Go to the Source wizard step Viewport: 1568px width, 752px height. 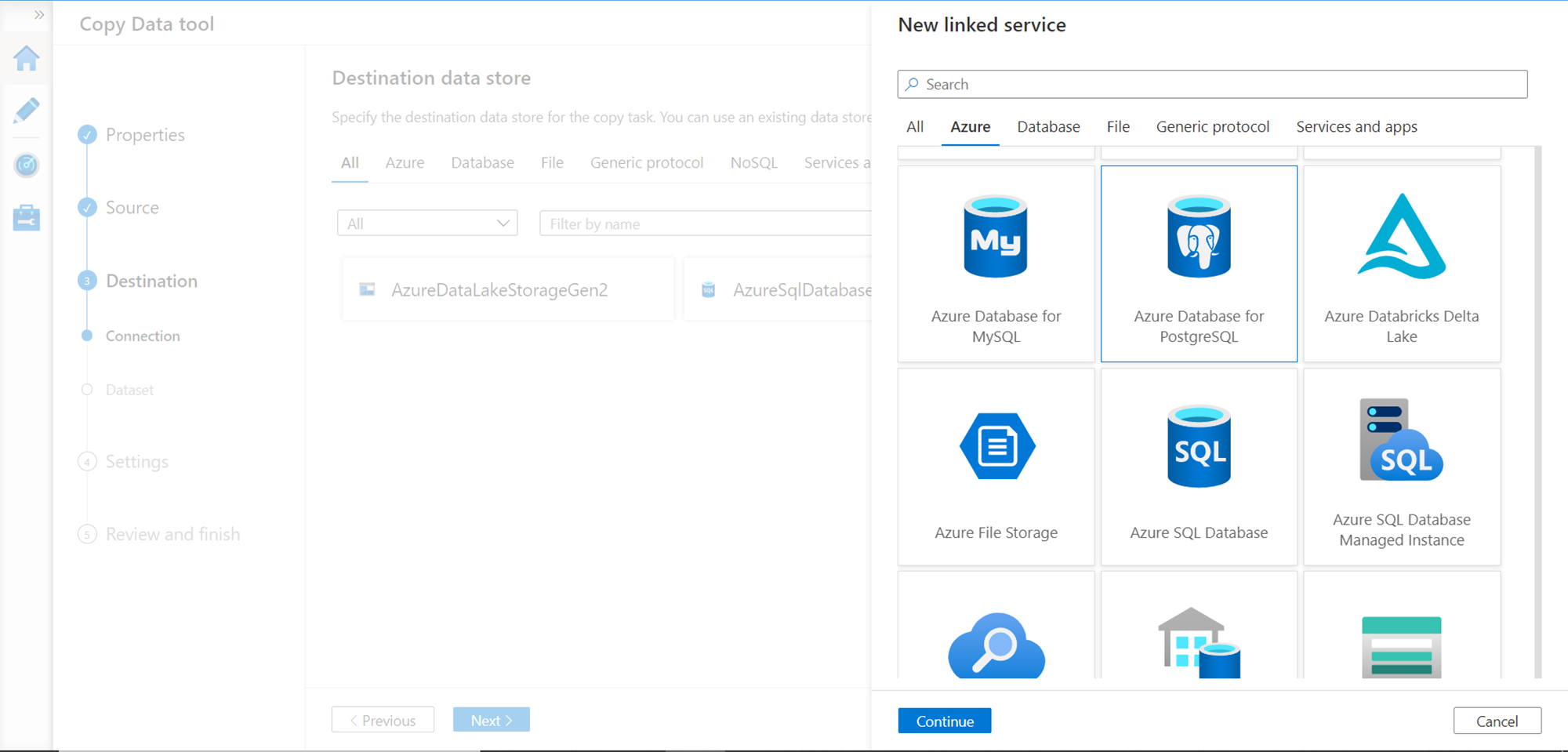[132, 208]
